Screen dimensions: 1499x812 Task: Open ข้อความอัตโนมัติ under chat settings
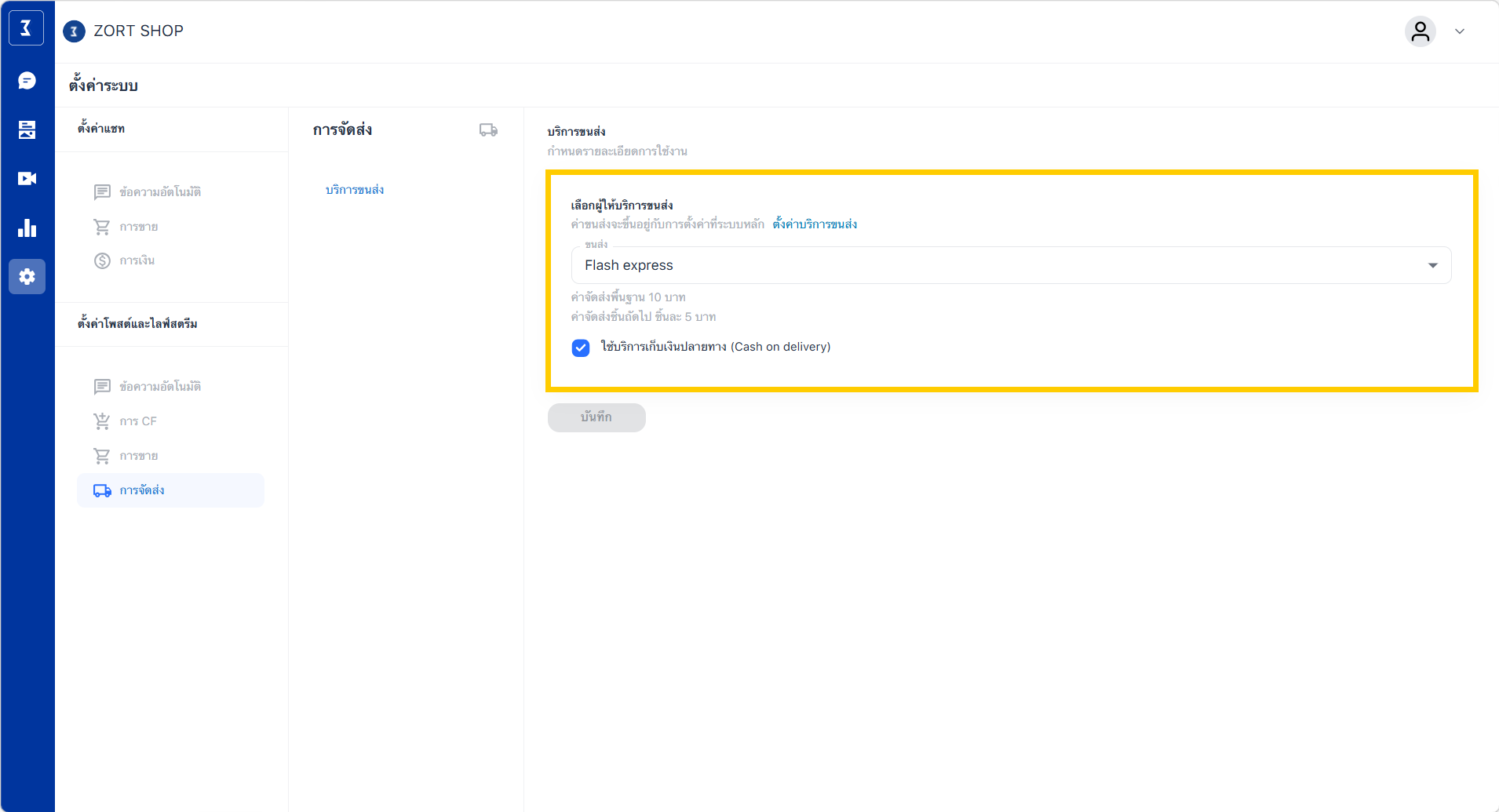tap(159, 192)
